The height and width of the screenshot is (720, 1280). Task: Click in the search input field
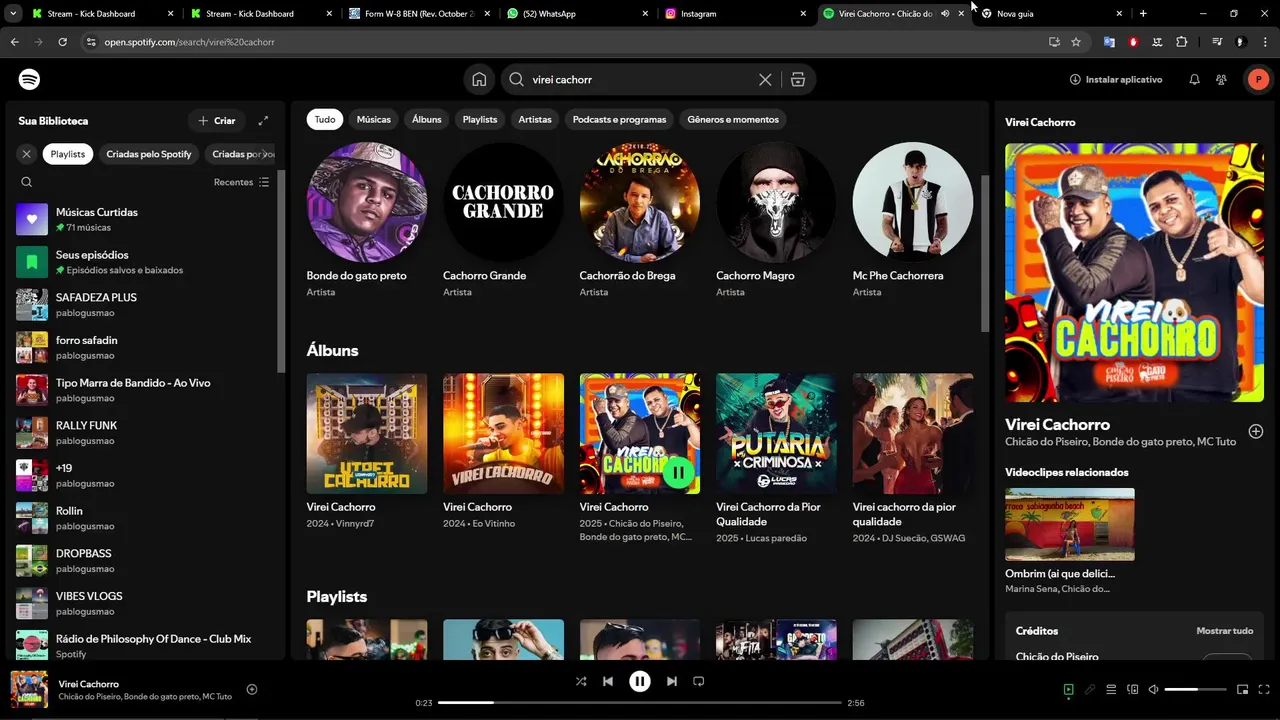[640, 80]
